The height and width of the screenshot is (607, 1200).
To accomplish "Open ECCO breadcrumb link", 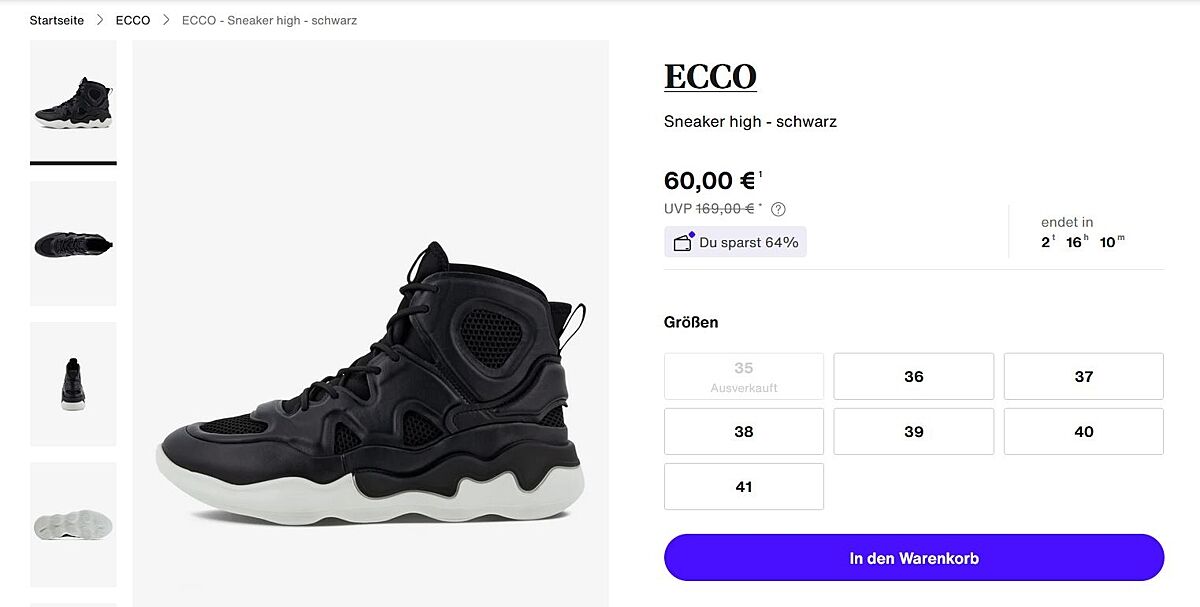I will coord(133,20).
